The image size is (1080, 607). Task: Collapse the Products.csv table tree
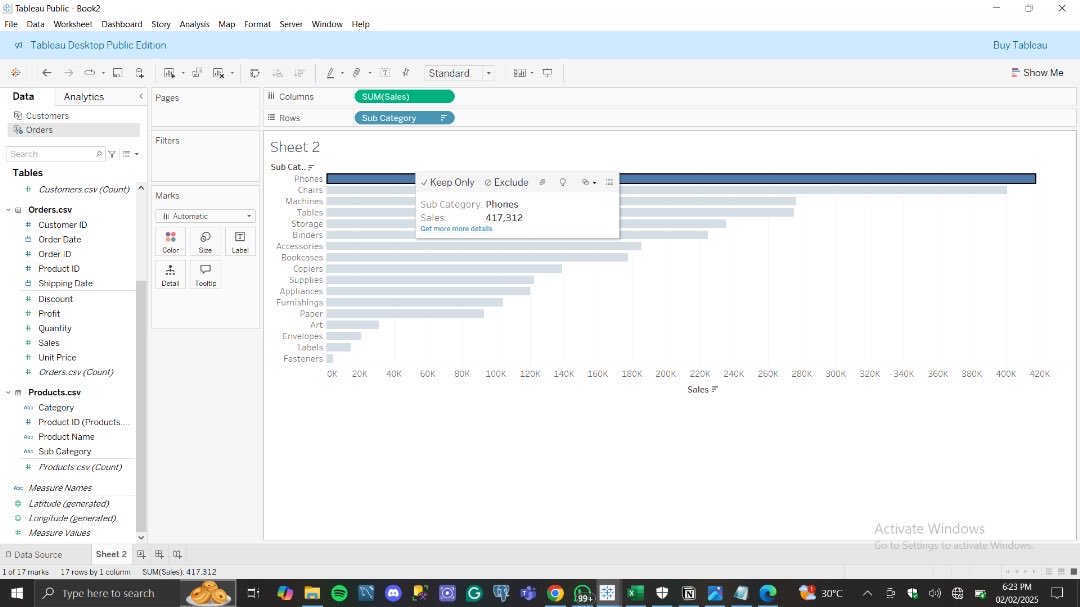pos(8,392)
